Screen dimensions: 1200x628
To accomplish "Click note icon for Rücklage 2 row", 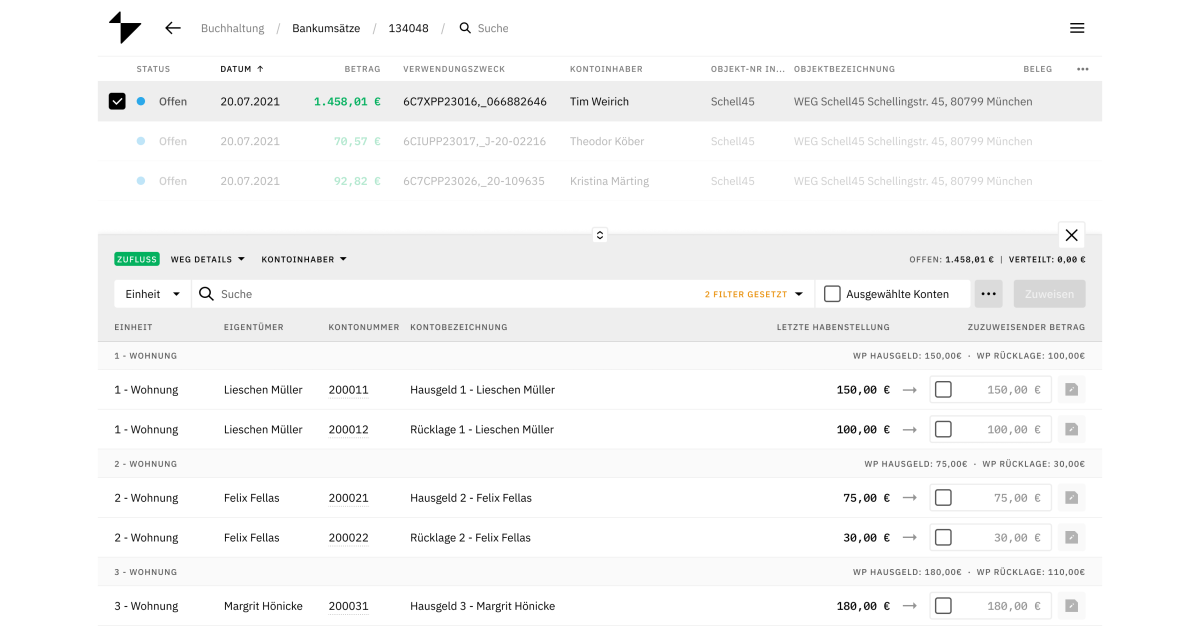I will 1071,538.
